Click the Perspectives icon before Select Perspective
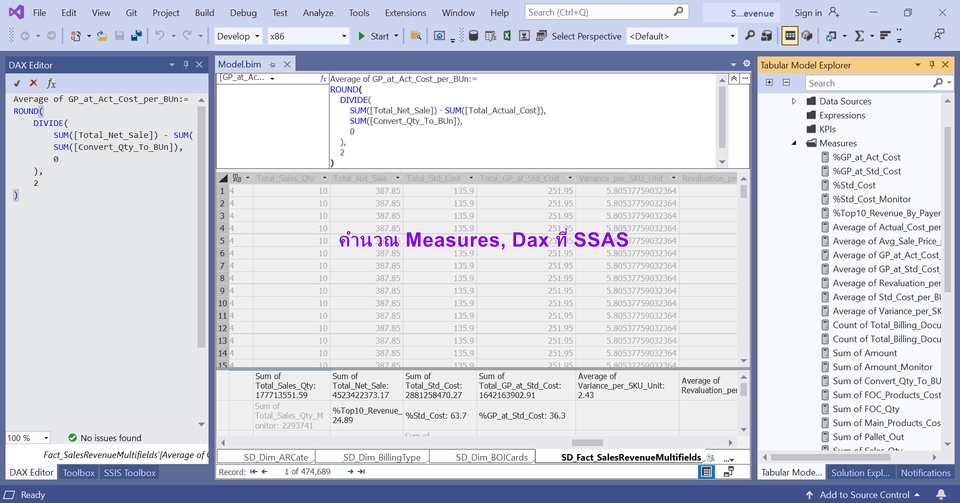Screen dimensions: 960x503 [x=541, y=36]
